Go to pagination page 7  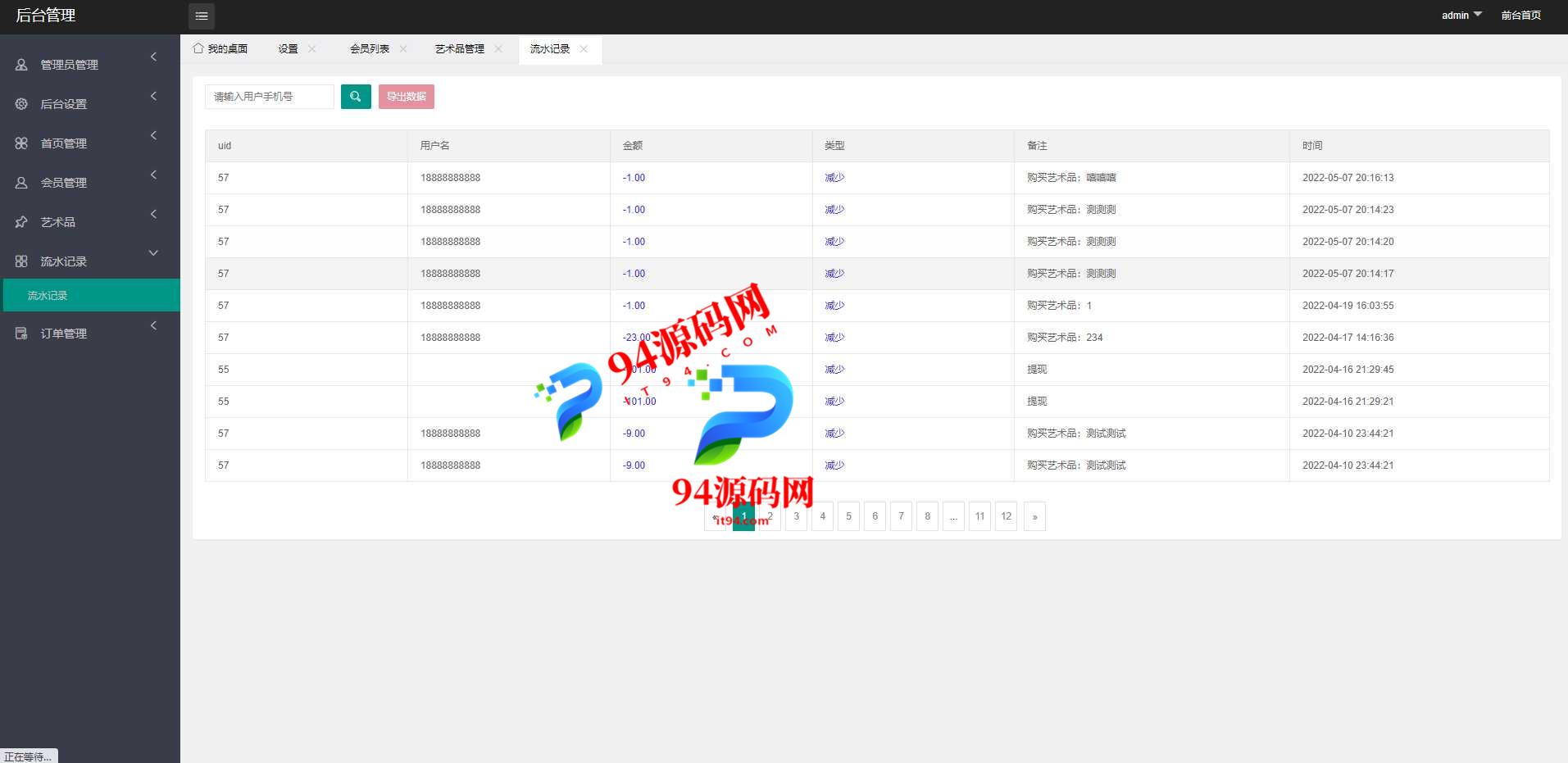click(x=901, y=516)
